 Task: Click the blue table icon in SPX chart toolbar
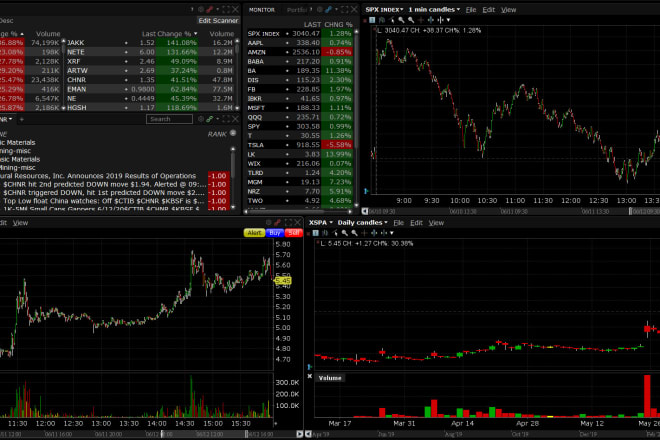[372, 20]
